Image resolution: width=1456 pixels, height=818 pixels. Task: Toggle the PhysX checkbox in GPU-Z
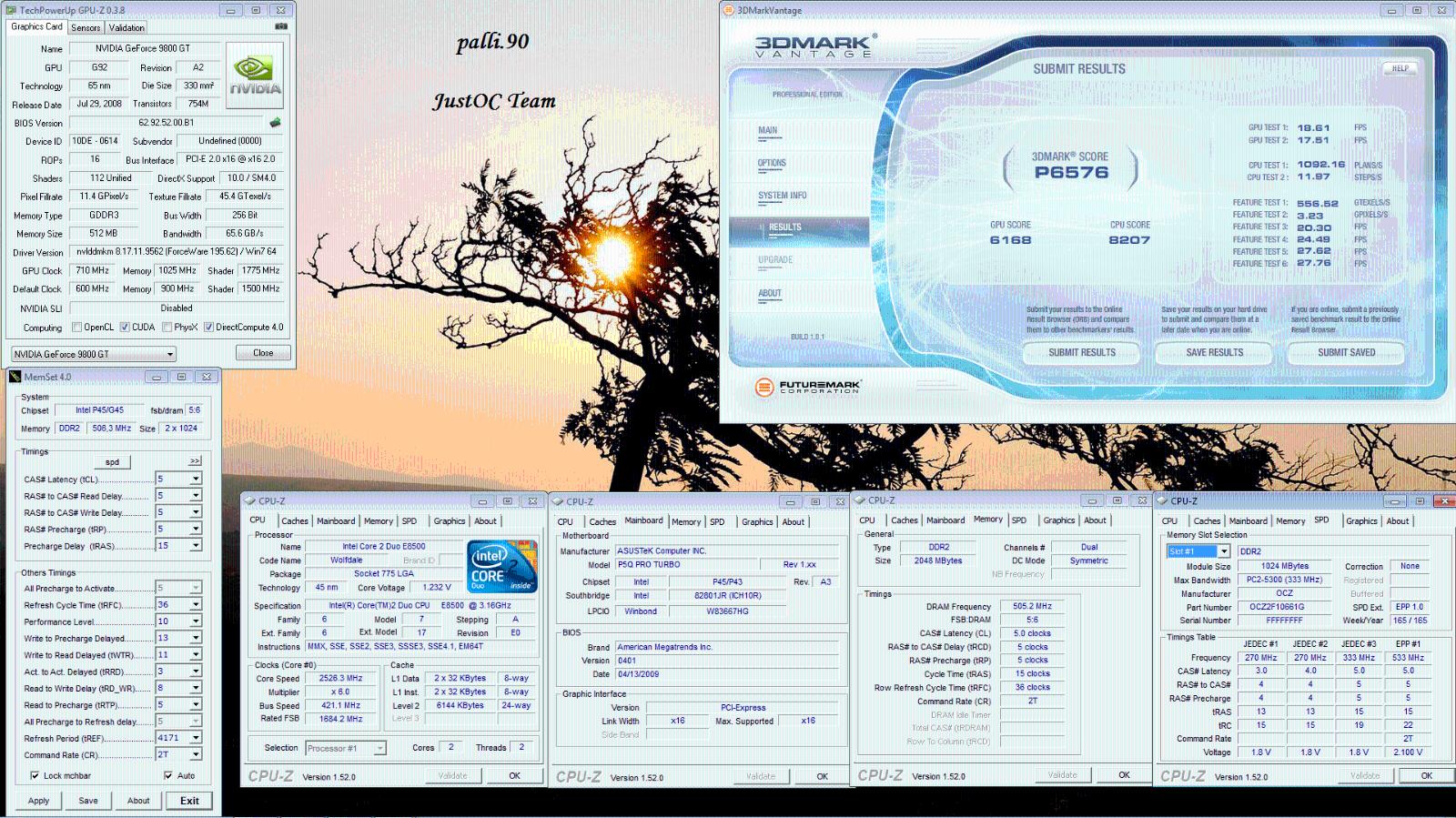pos(167,328)
